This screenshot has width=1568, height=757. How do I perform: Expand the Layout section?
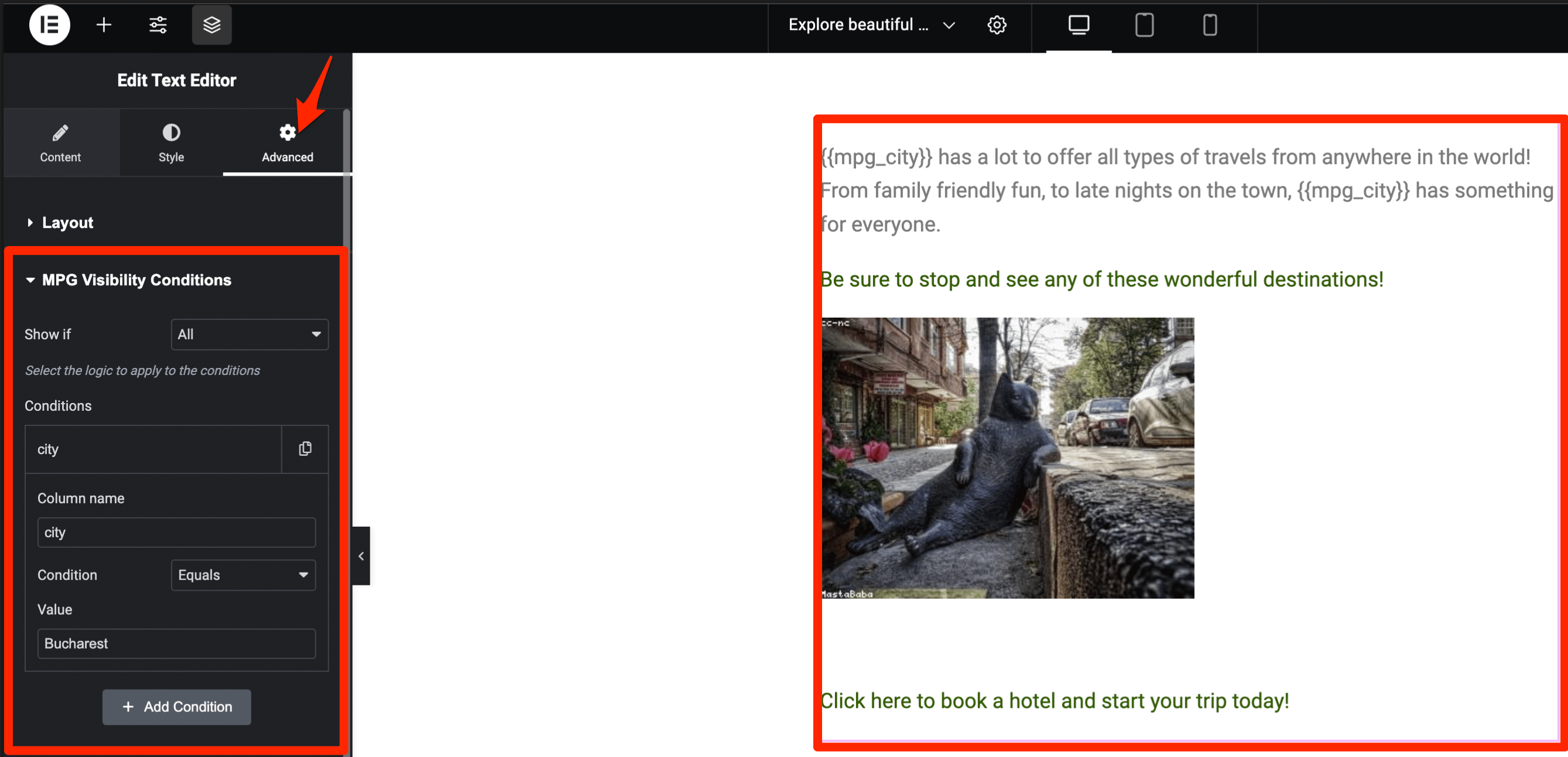[67, 223]
